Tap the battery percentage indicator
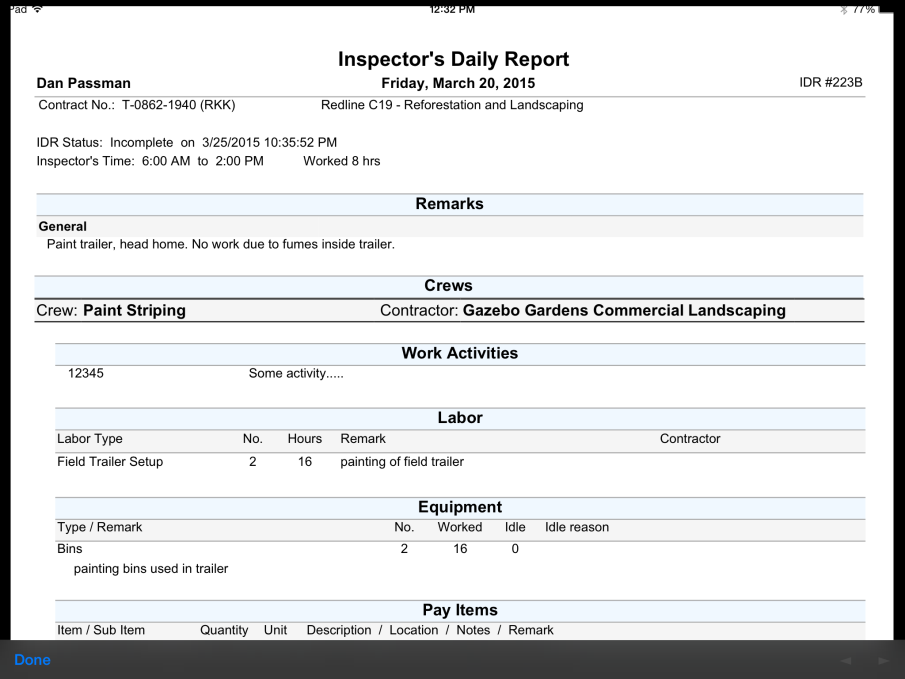The width and height of the screenshot is (905, 679). [863, 9]
